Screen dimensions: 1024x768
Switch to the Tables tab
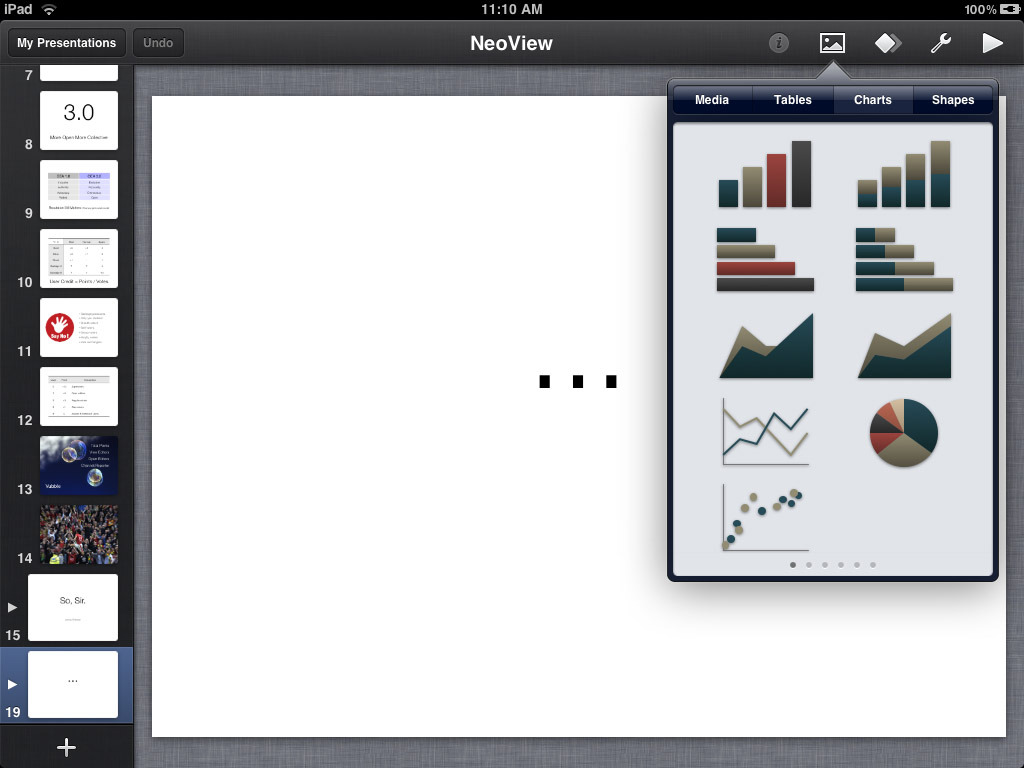(793, 100)
